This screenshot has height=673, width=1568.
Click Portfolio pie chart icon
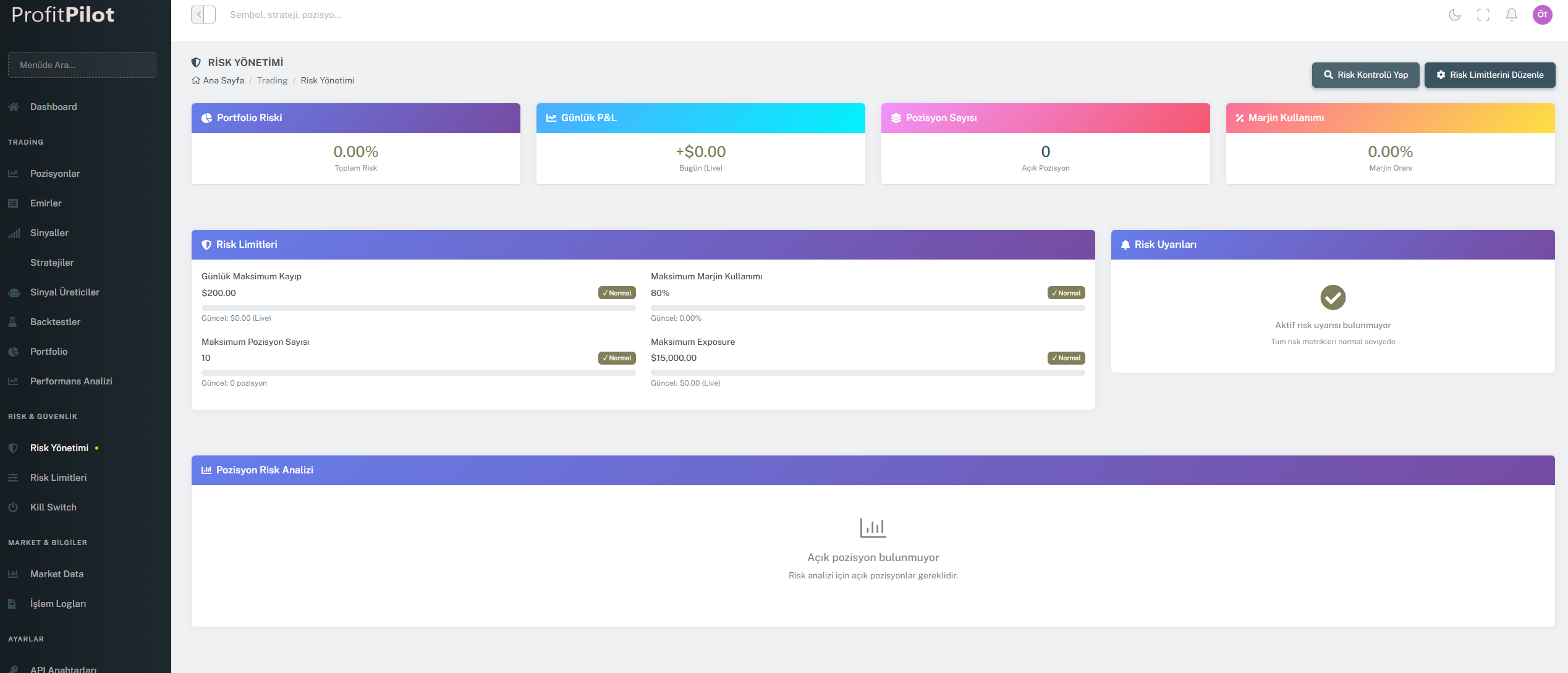(x=13, y=352)
